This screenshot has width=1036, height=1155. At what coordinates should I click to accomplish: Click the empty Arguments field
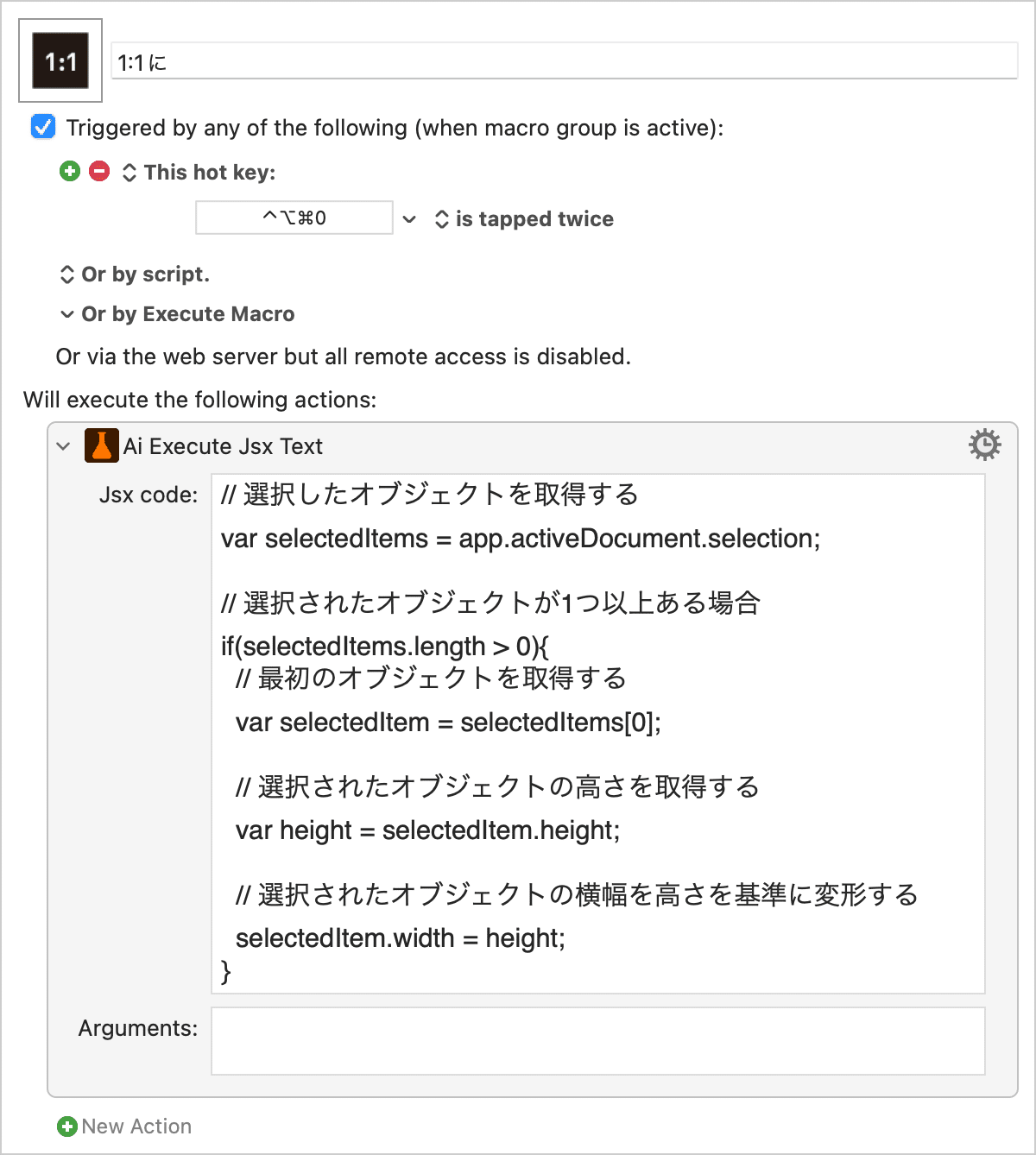pyautogui.click(x=598, y=1041)
